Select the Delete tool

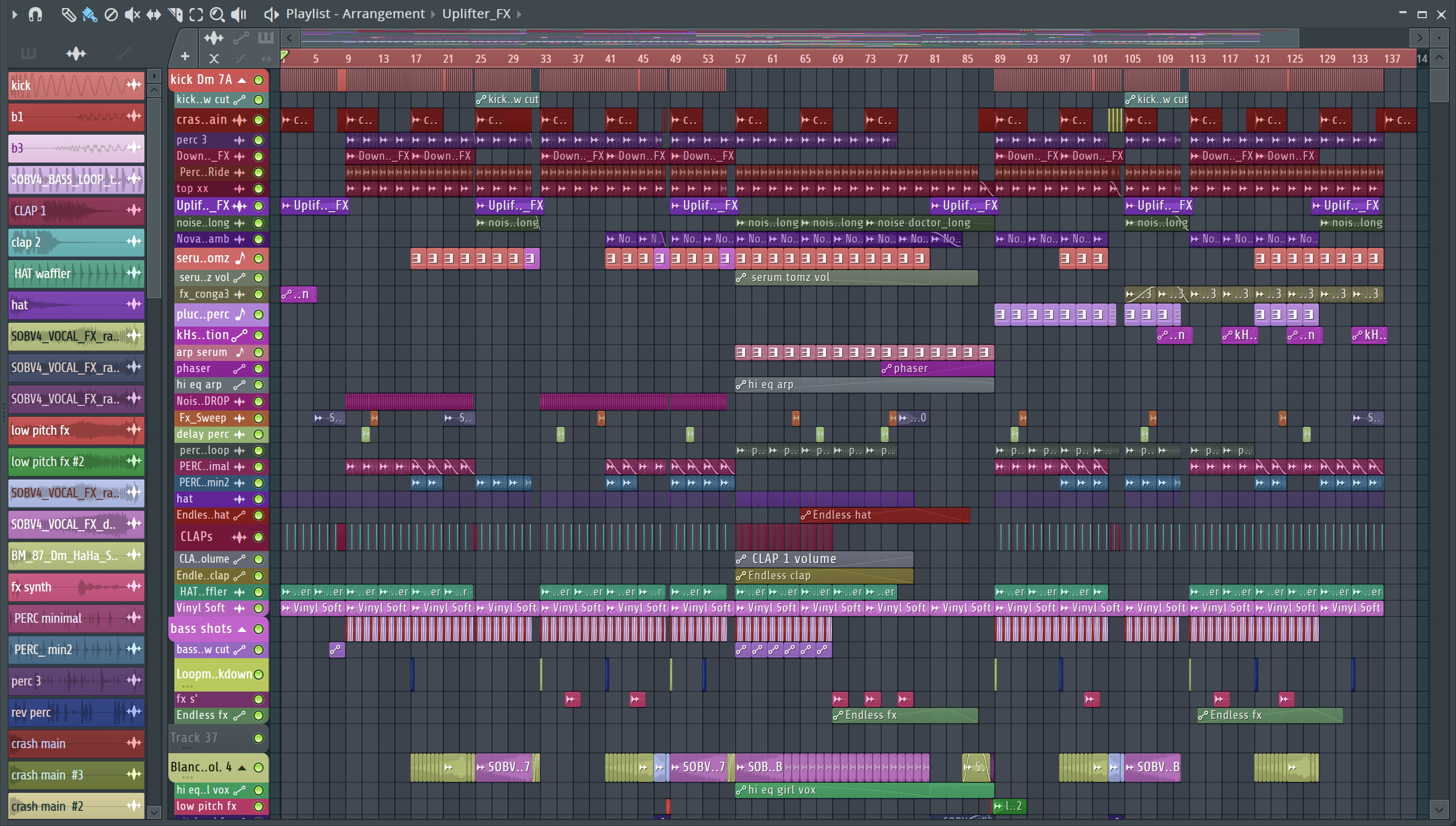(111, 14)
